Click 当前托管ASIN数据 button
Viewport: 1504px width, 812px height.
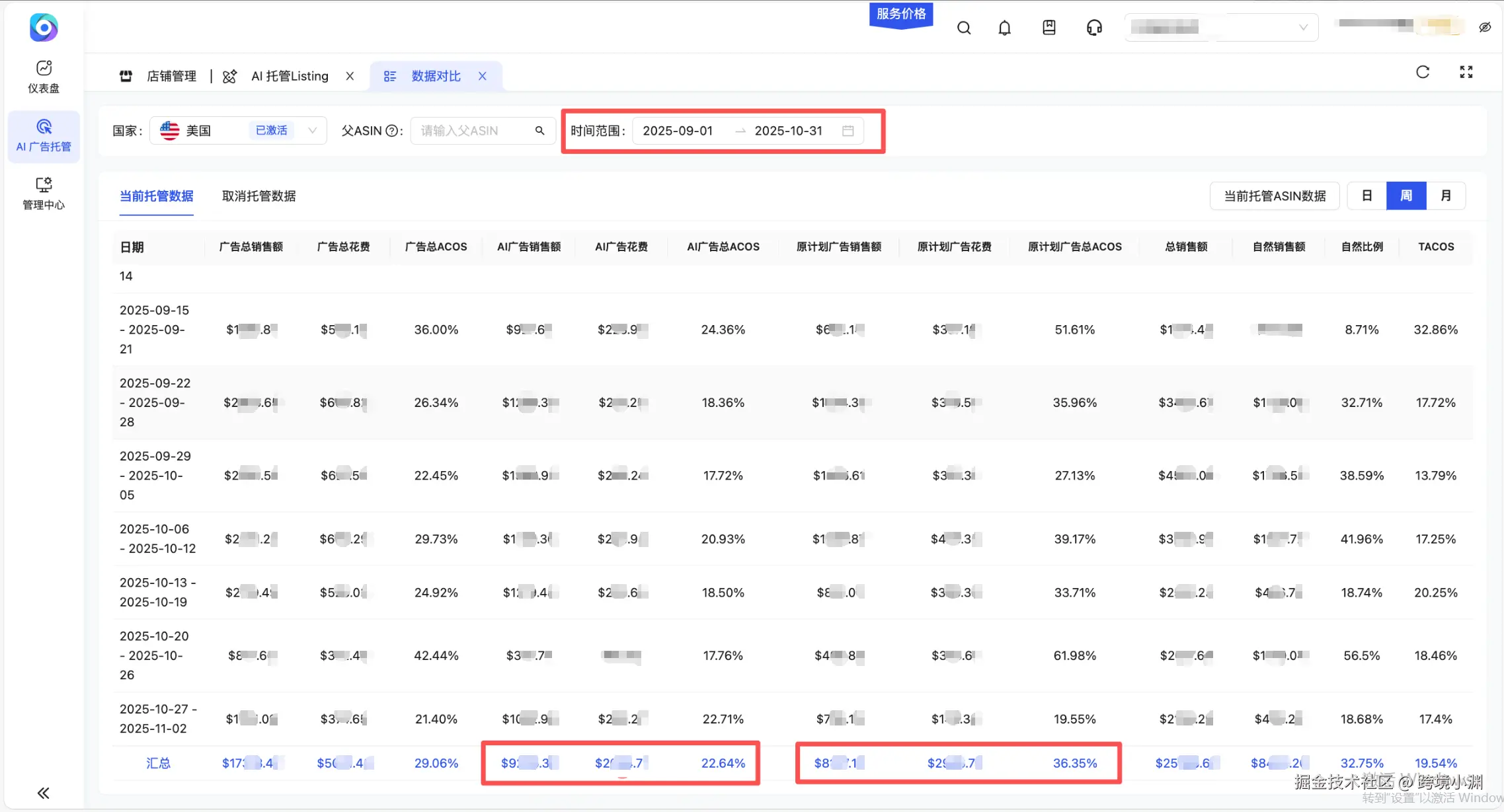click(1274, 196)
